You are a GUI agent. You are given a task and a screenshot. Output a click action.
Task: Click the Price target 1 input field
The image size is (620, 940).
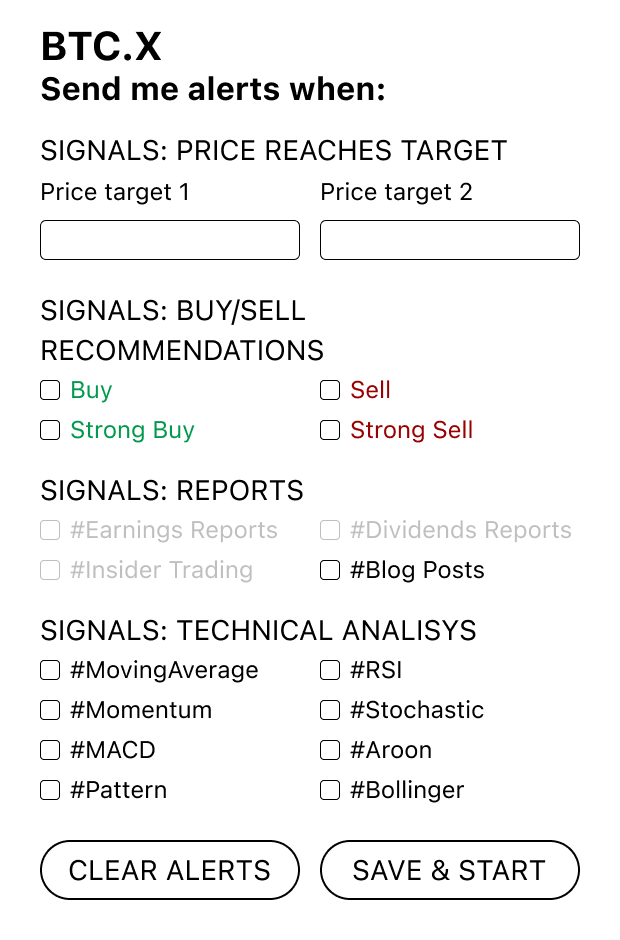pos(169,240)
